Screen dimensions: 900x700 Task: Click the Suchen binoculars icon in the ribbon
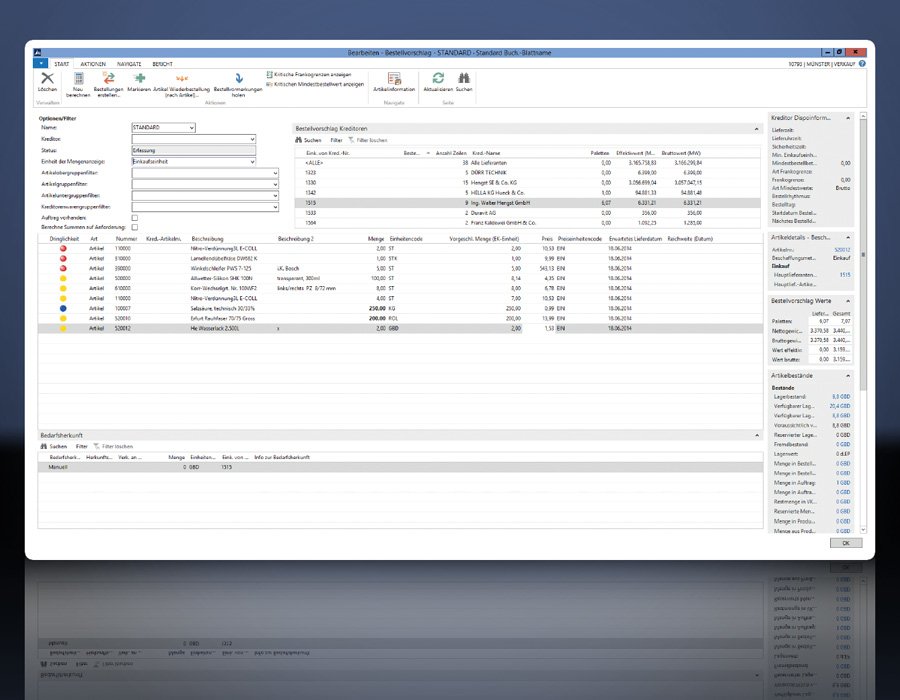(x=464, y=79)
